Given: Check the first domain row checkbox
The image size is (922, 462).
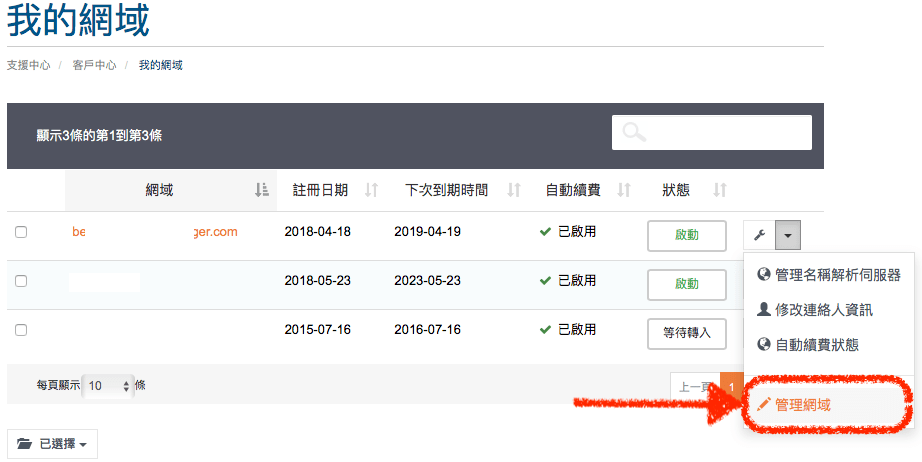Looking at the screenshot, I should [x=21, y=232].
